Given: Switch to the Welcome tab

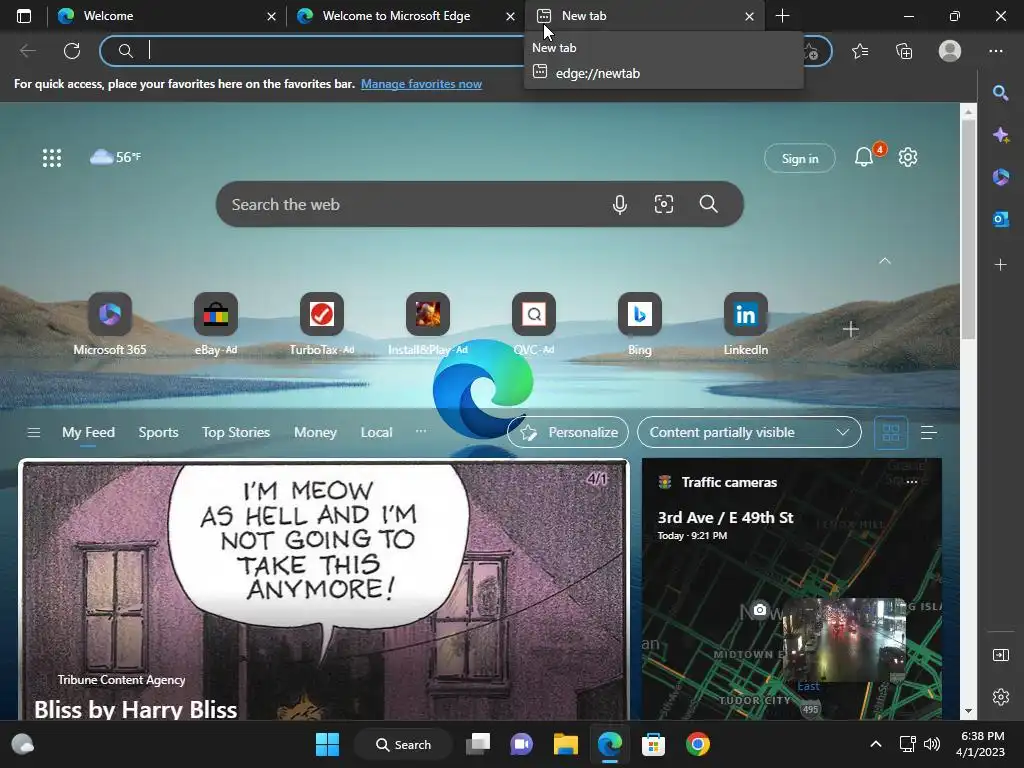Looking at the screenshot, I should 167,16.
